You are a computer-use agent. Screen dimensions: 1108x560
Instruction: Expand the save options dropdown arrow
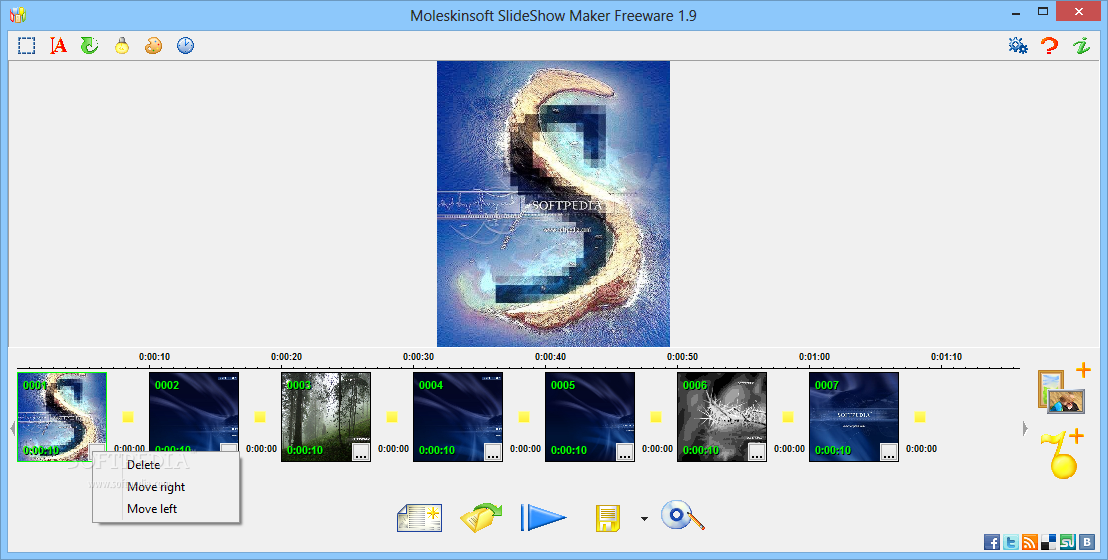pos(644,519)
